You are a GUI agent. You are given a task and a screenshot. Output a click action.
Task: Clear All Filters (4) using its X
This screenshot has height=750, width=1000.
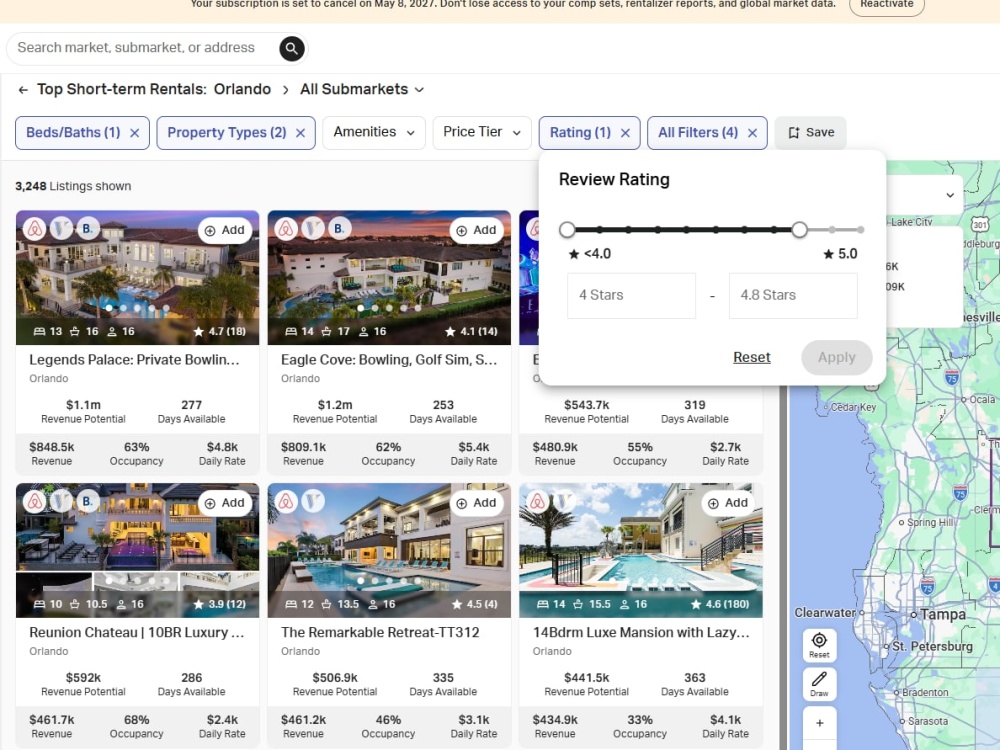[753, 133]
